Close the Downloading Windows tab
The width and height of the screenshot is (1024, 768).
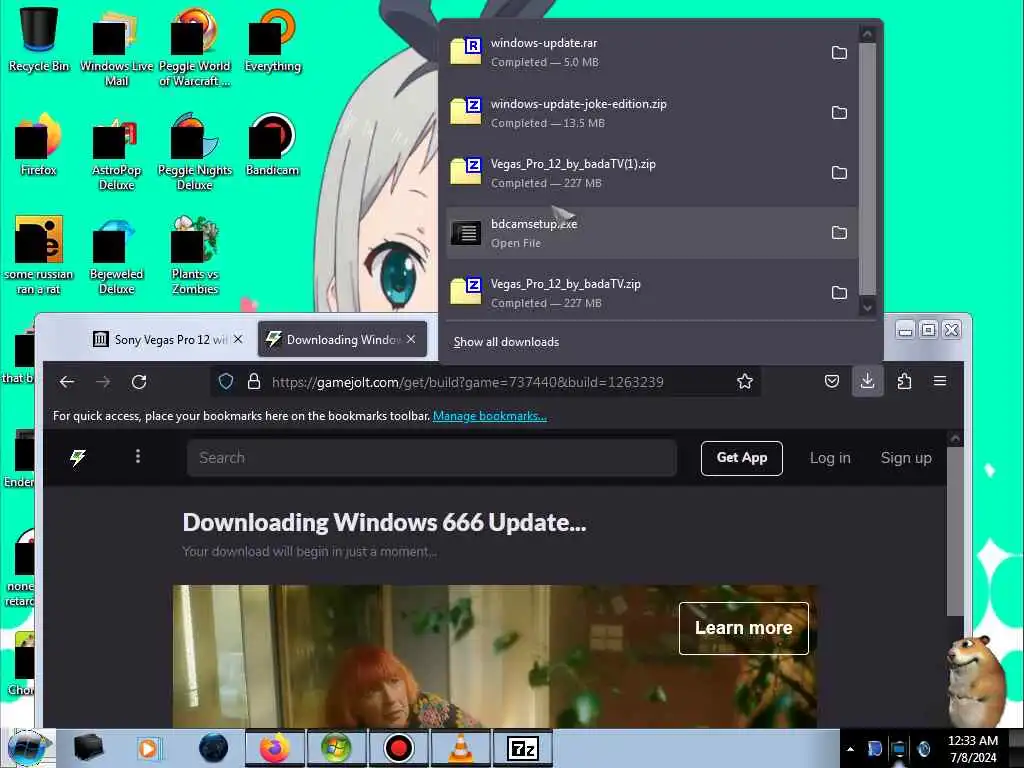[411, 340]
